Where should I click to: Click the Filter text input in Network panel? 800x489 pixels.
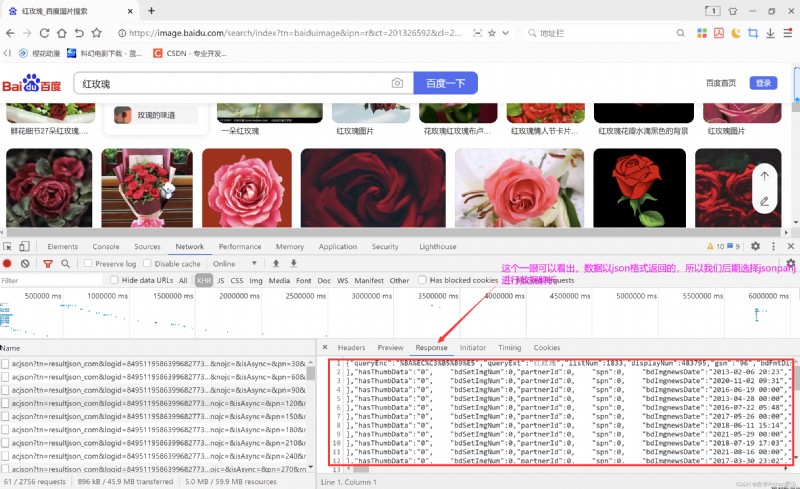51,280
